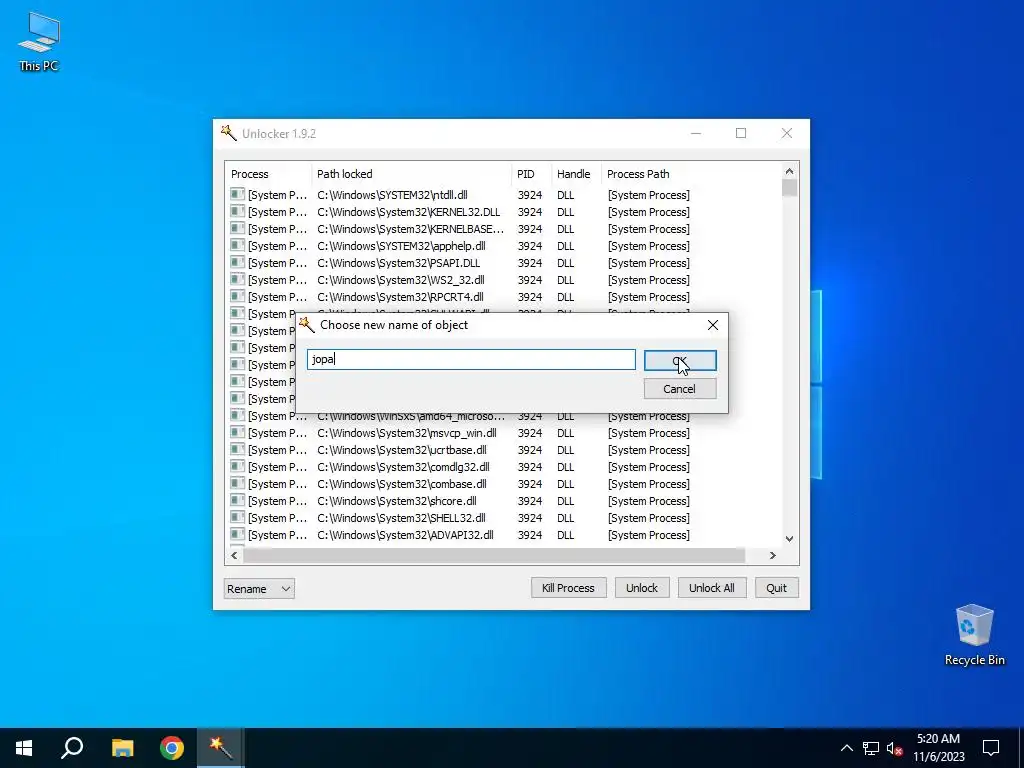Click the network status tray icon
This screenshot has height=768, width=1024.
pos(871,748)
